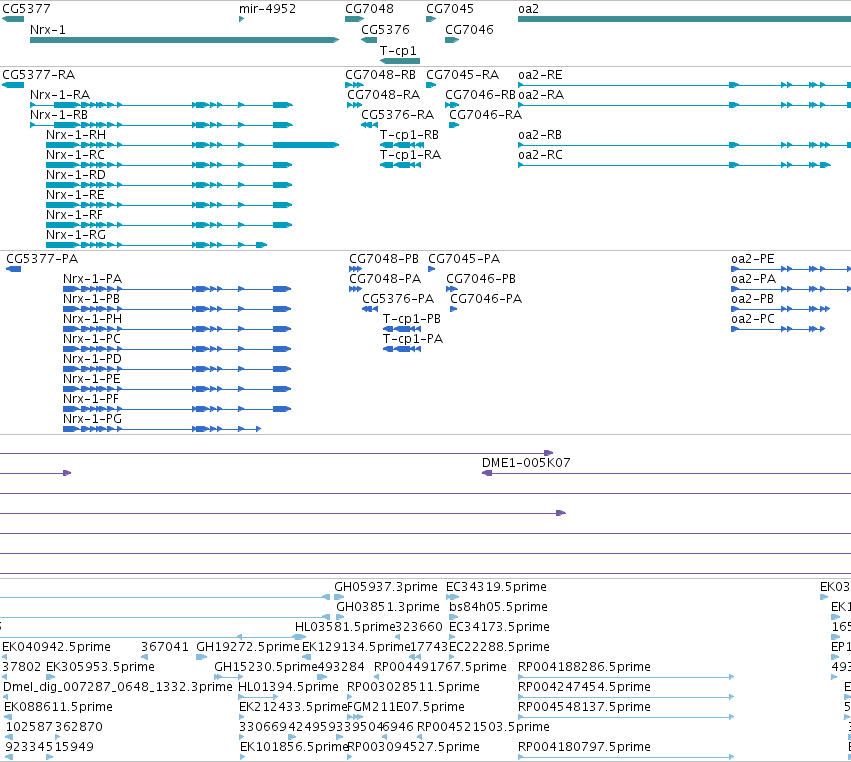Open the RP003094527.5prime EST label
This screenshot has height=762, width=851.
[414, 747]
